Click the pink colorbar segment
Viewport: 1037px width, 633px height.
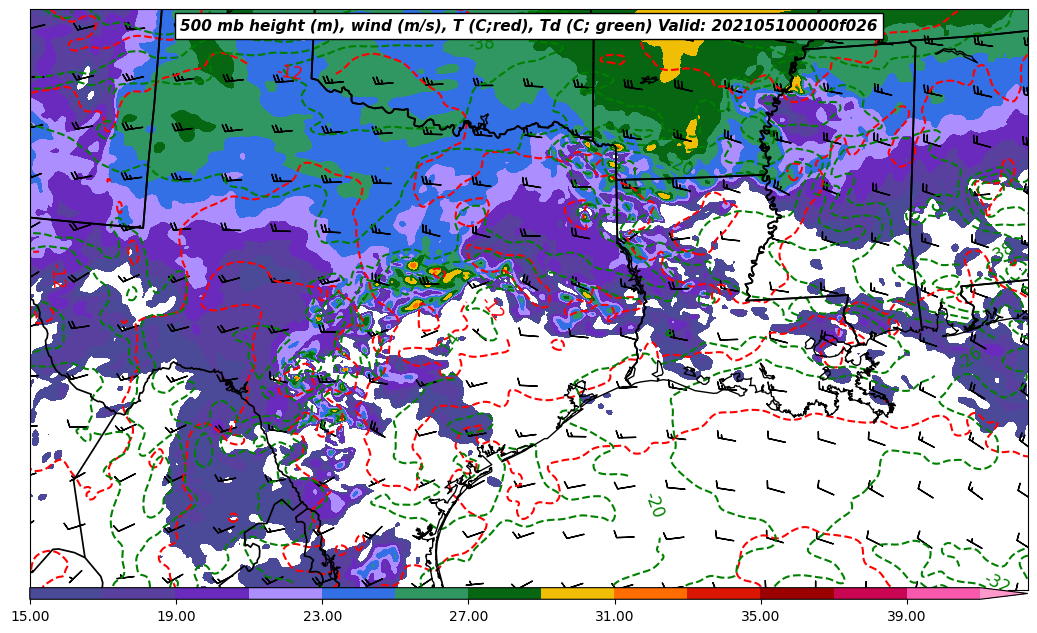pos(942,593)
